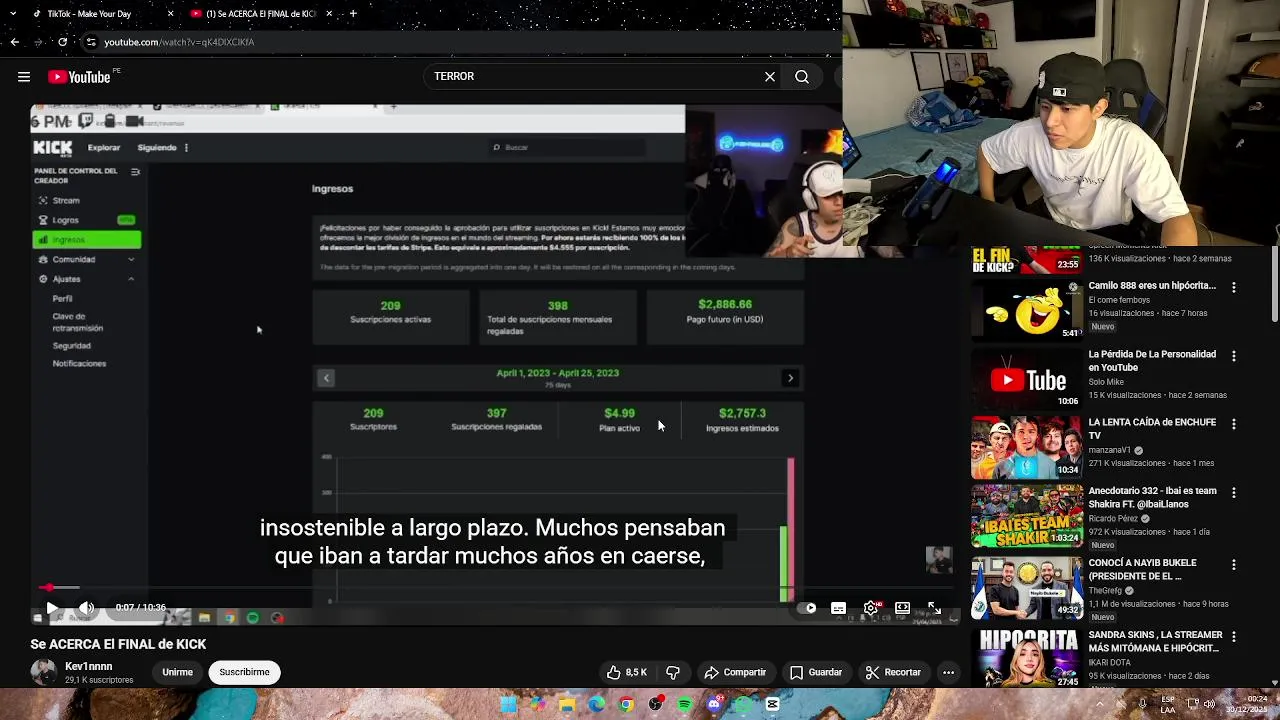Like the video with 8,5 K likes

click(627, 673)
